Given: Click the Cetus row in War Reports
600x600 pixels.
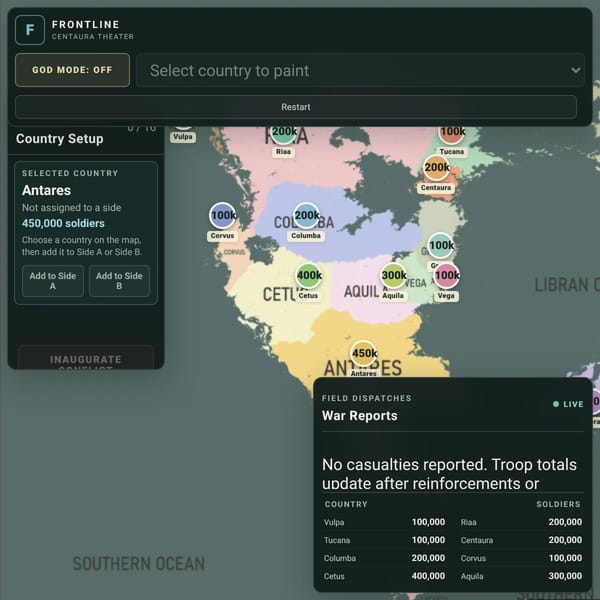Looking at the screenshot, I should pos(385,576).
